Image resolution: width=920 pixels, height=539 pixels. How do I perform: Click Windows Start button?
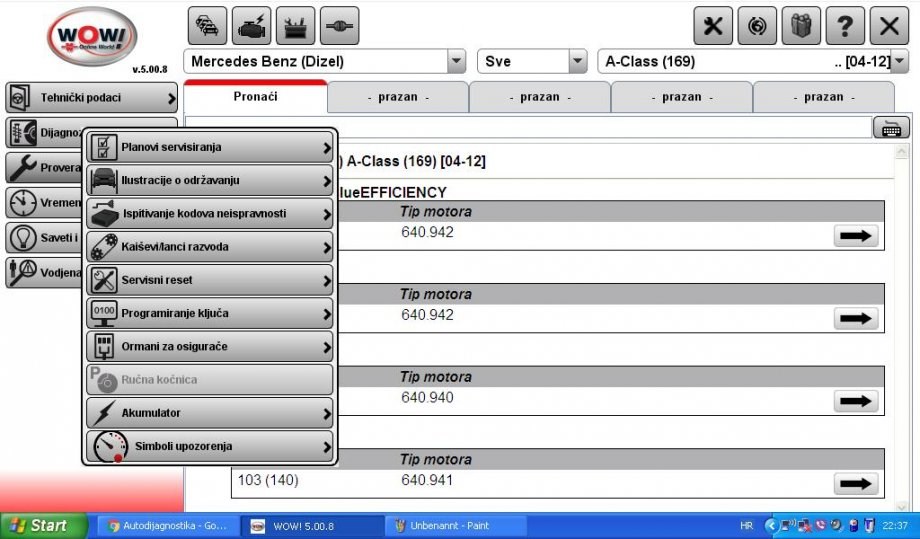coord(38,525)
